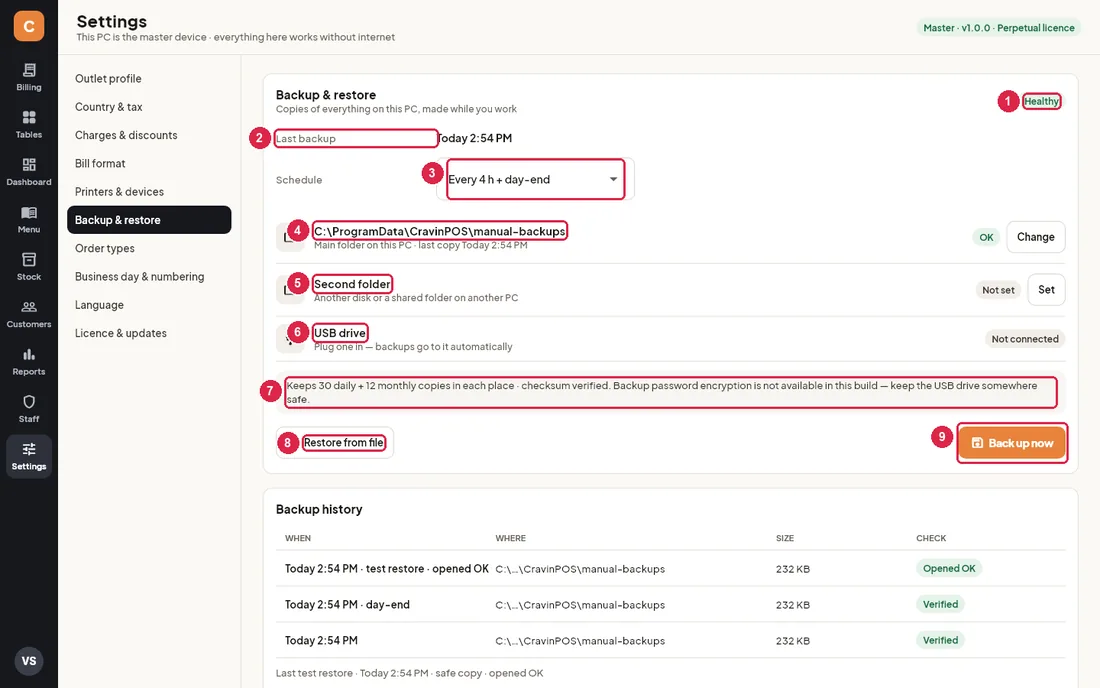
Task: Click the orange C app logo
Action: pos(29,26)
